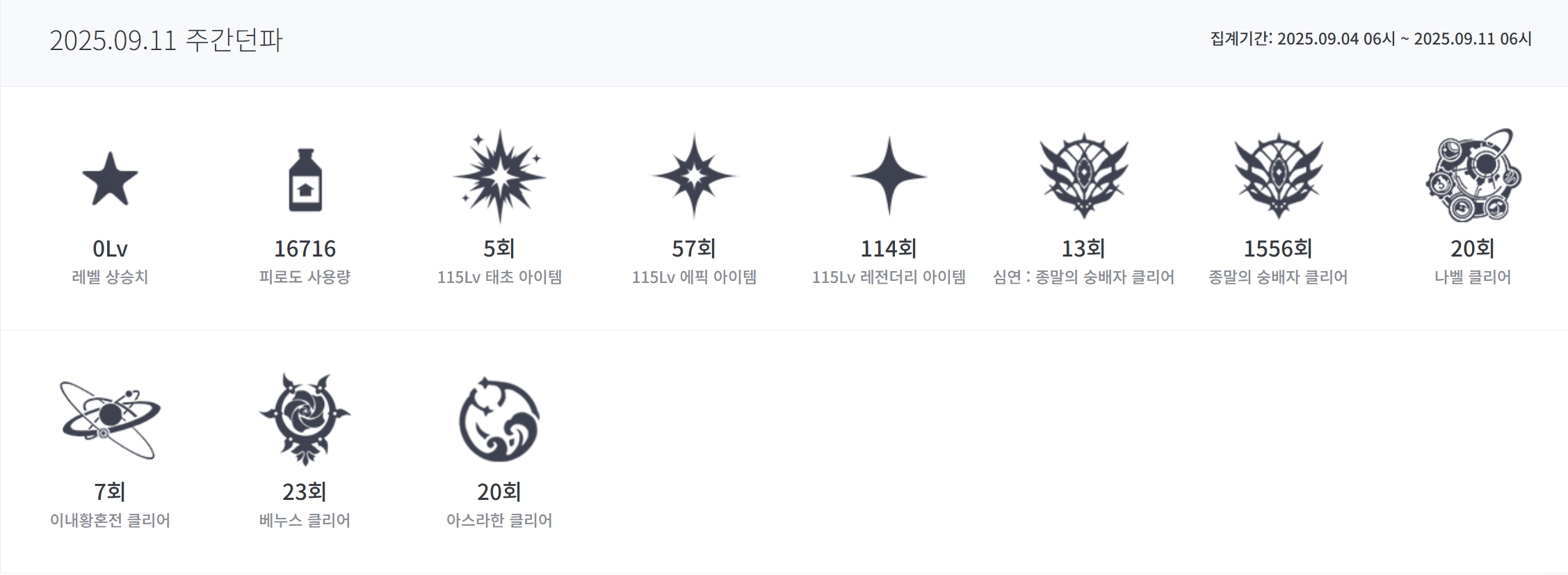Select the 115Lv 에픽 아이템 star icon
Viewport: 1568px width, 575px height.
694,176
